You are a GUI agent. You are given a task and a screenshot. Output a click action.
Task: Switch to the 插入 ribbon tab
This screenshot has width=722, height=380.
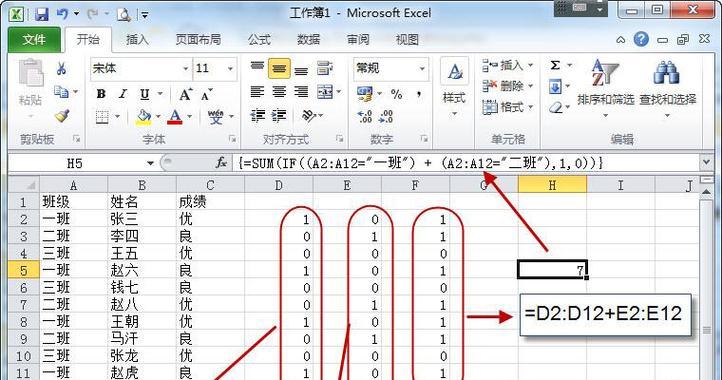(x=137, y=40)
